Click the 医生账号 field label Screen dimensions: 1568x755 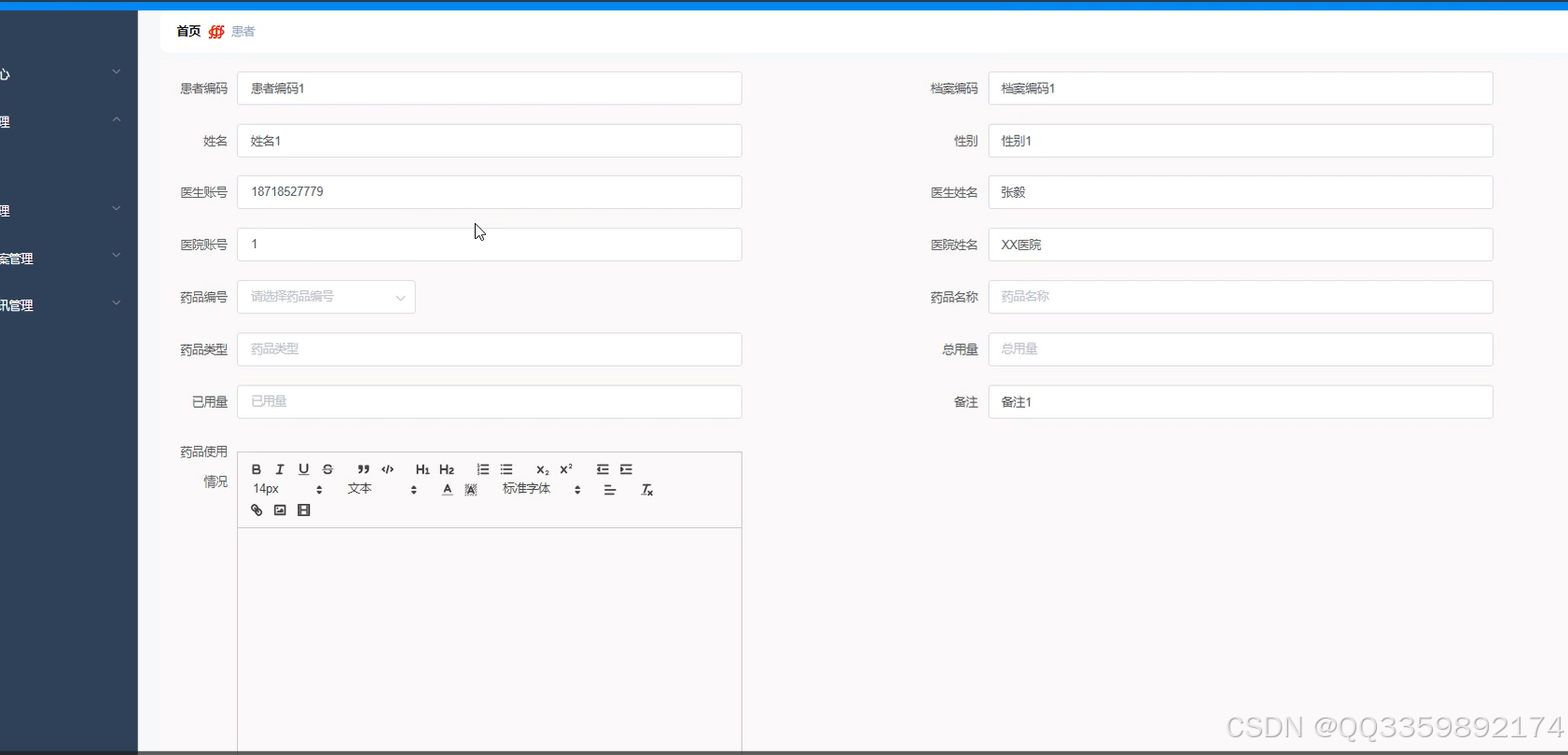[x=204, y=192]
